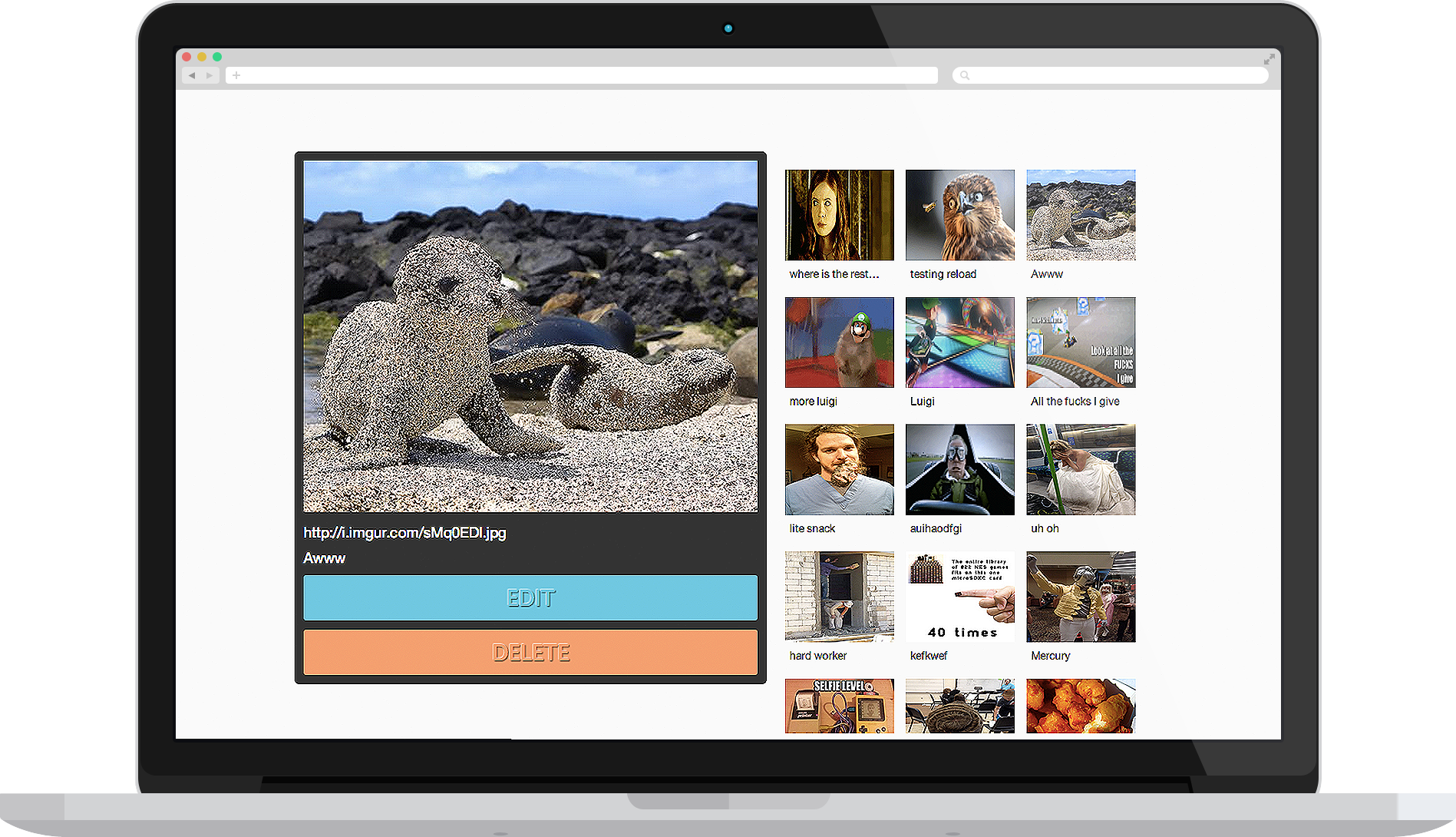Click the yellow minimize window dot
Viewport: 1456px width, 837px height.
(x=202, y=57)
